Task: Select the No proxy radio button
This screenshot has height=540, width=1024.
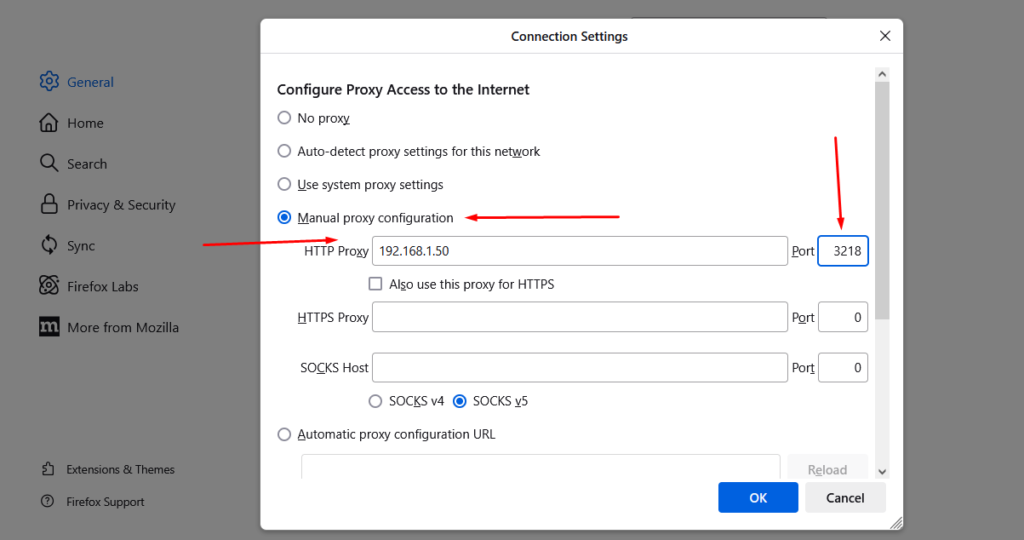Action: 285,118
